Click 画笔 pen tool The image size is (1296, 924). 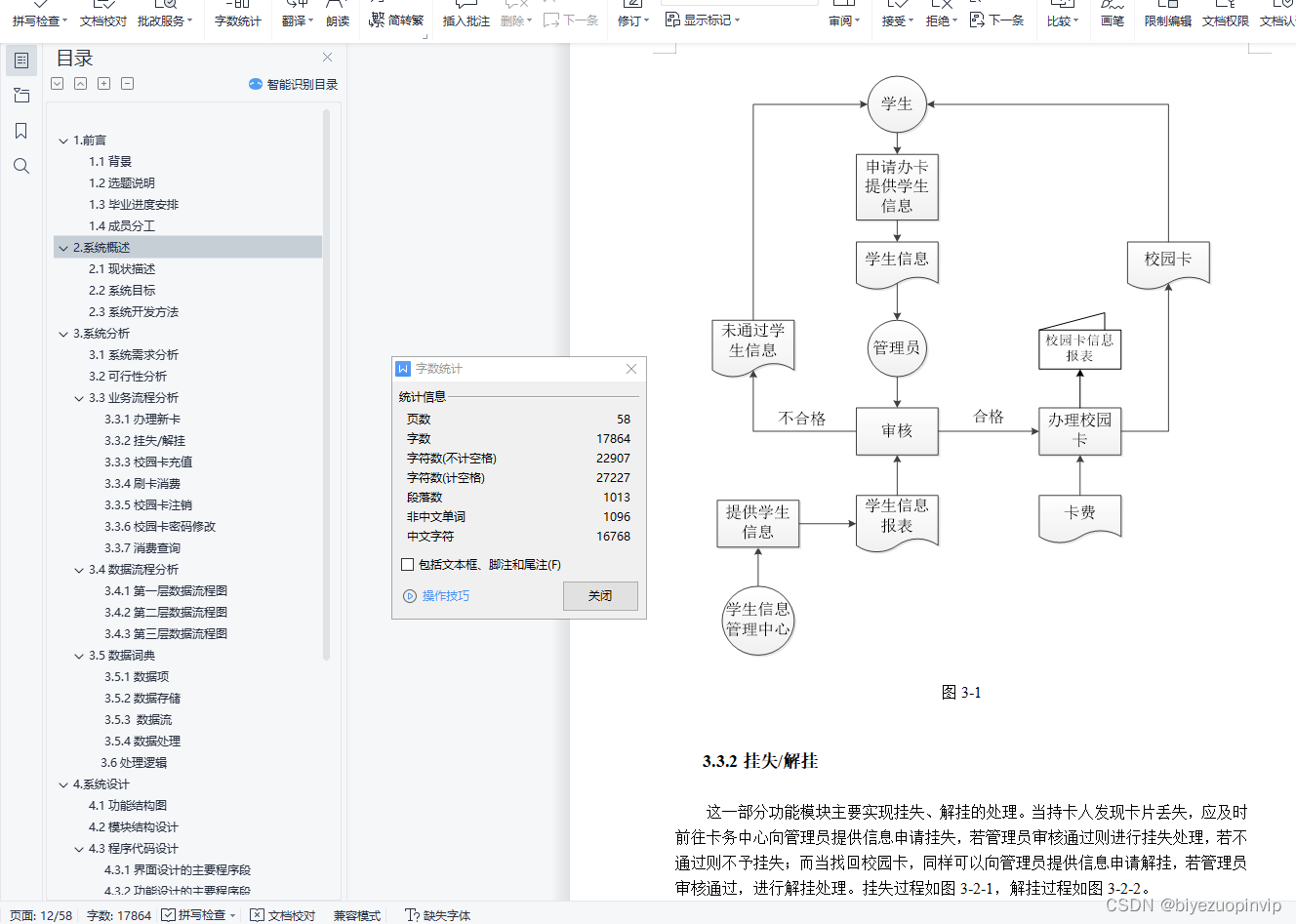pos(1113,15)
